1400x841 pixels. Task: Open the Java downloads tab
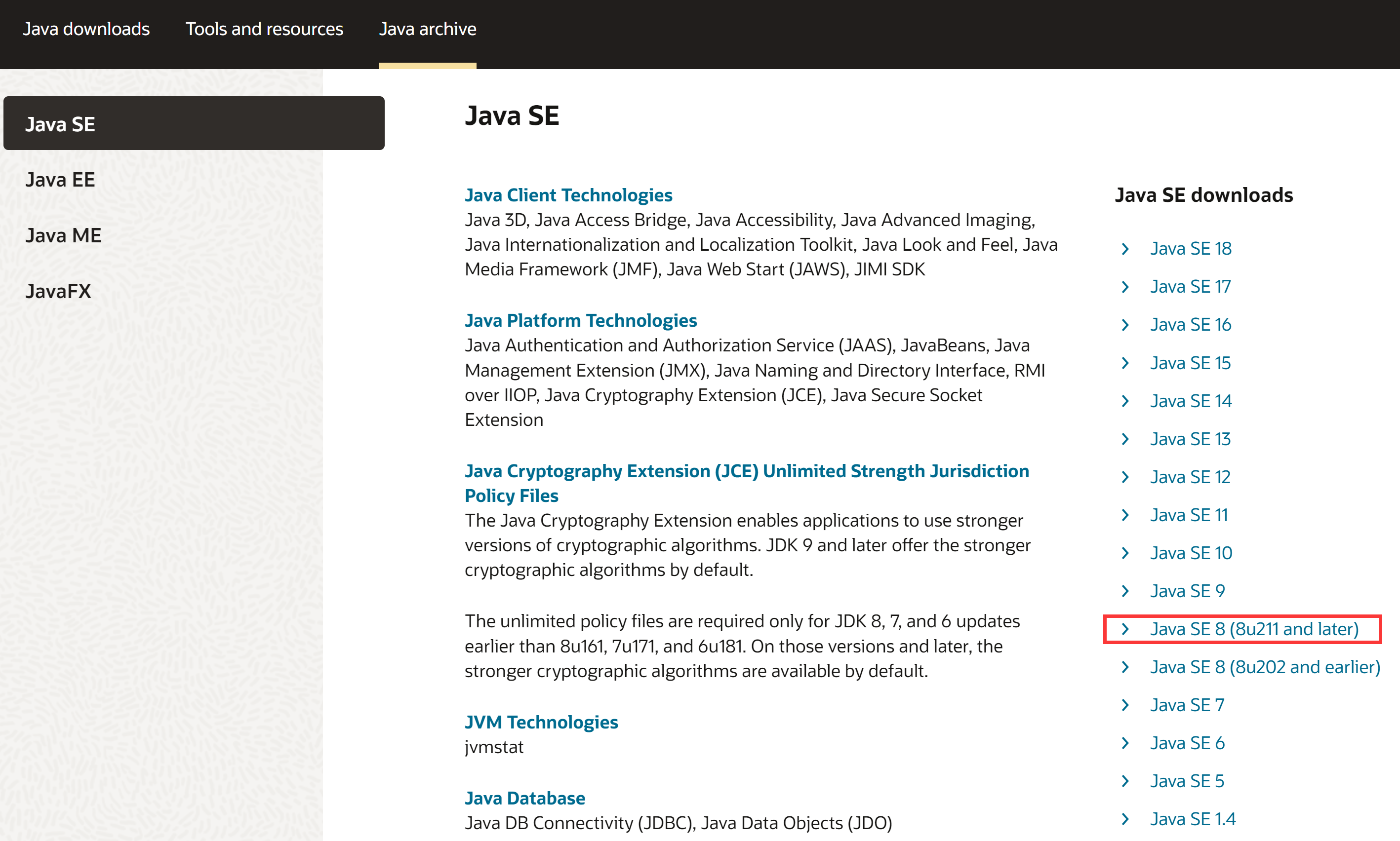point(86,29)
